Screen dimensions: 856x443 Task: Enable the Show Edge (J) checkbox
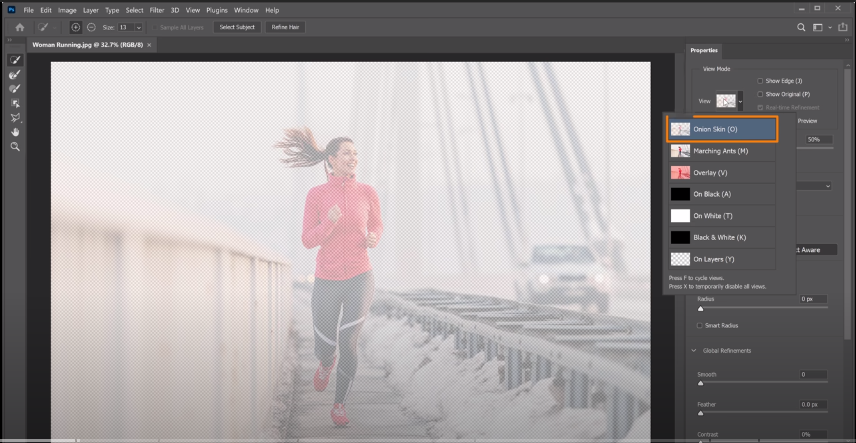760,80
